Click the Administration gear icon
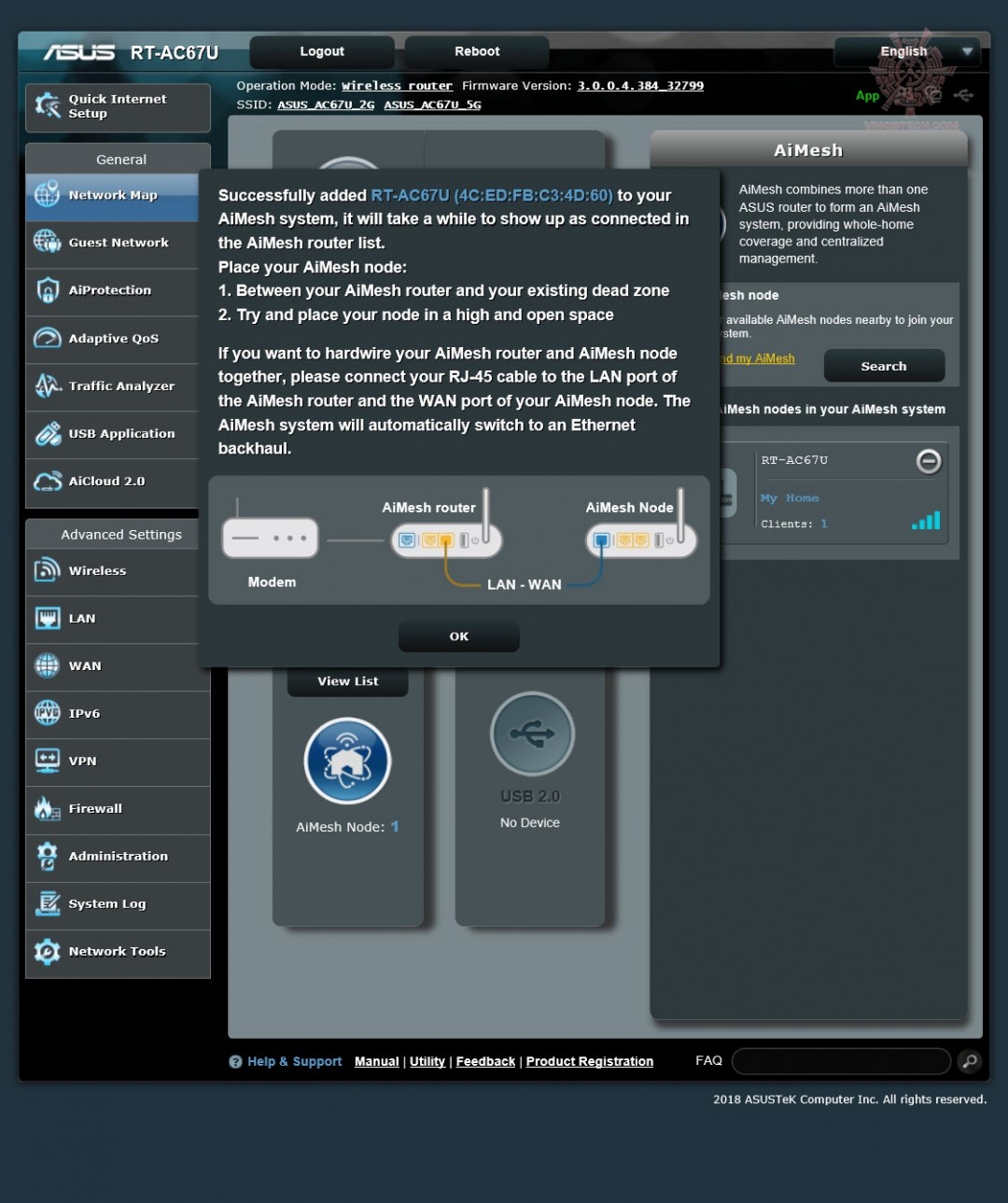Viewport: 1008px width, 1203px height. (x=48, y=856)
